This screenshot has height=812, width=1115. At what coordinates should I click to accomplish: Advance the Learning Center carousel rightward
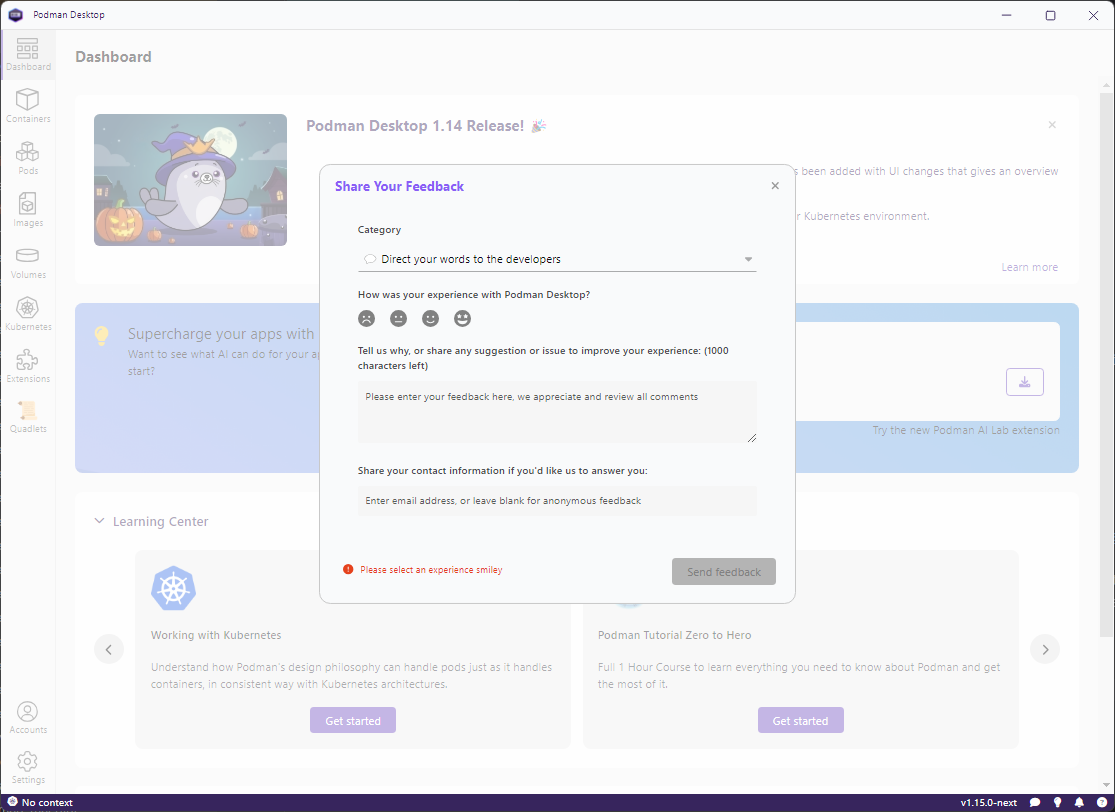[1045, 649]
